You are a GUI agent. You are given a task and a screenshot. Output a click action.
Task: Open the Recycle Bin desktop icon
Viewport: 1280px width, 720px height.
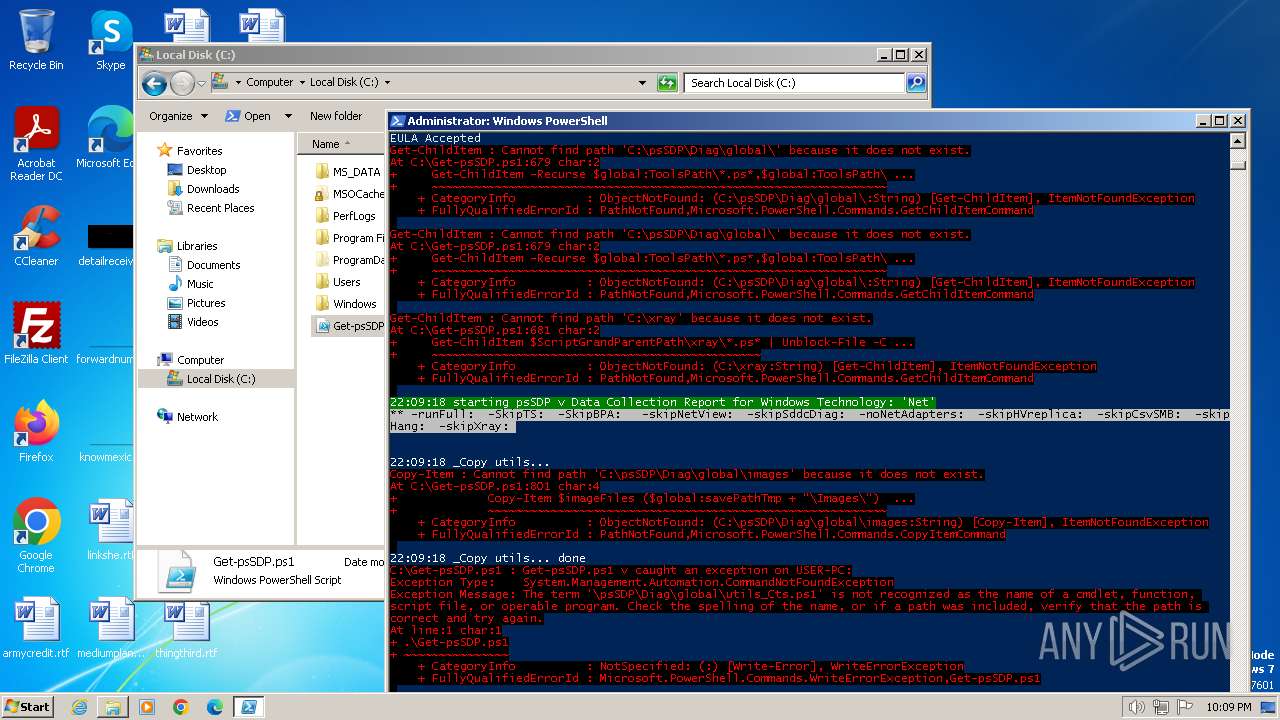(x=36, y=40)
